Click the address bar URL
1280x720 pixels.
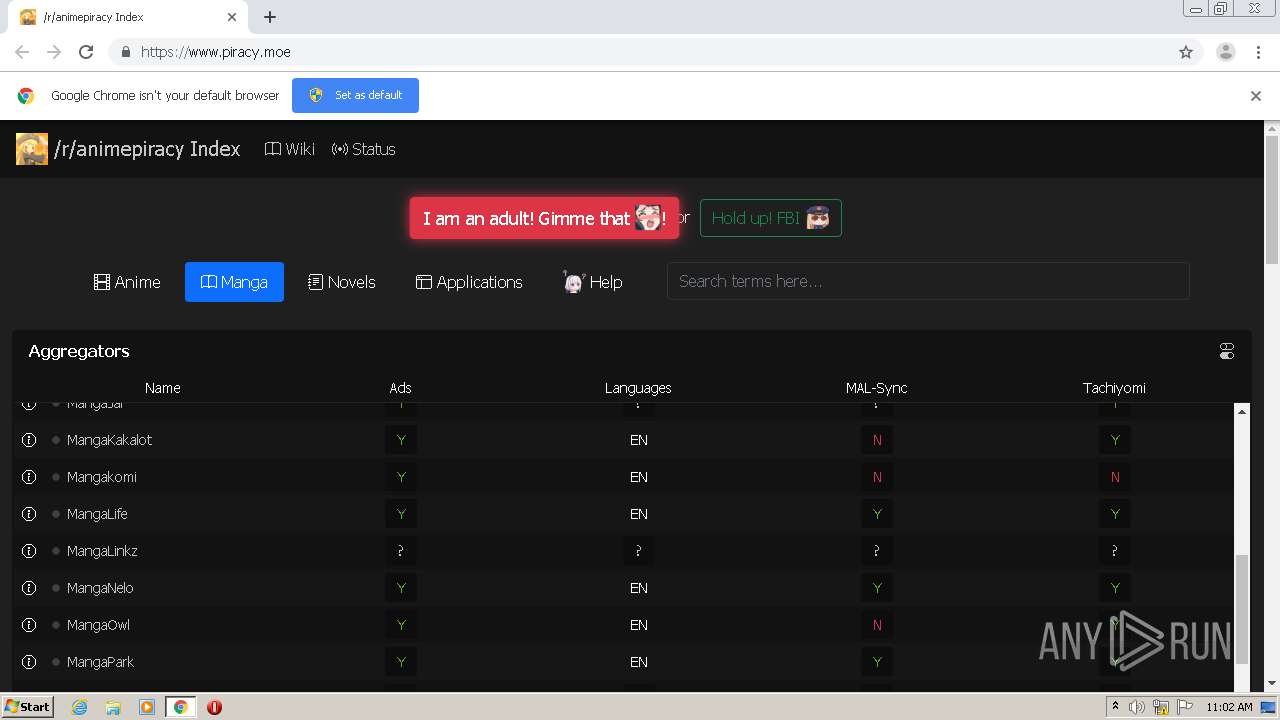pyautogui.click(x=216, y=52)
